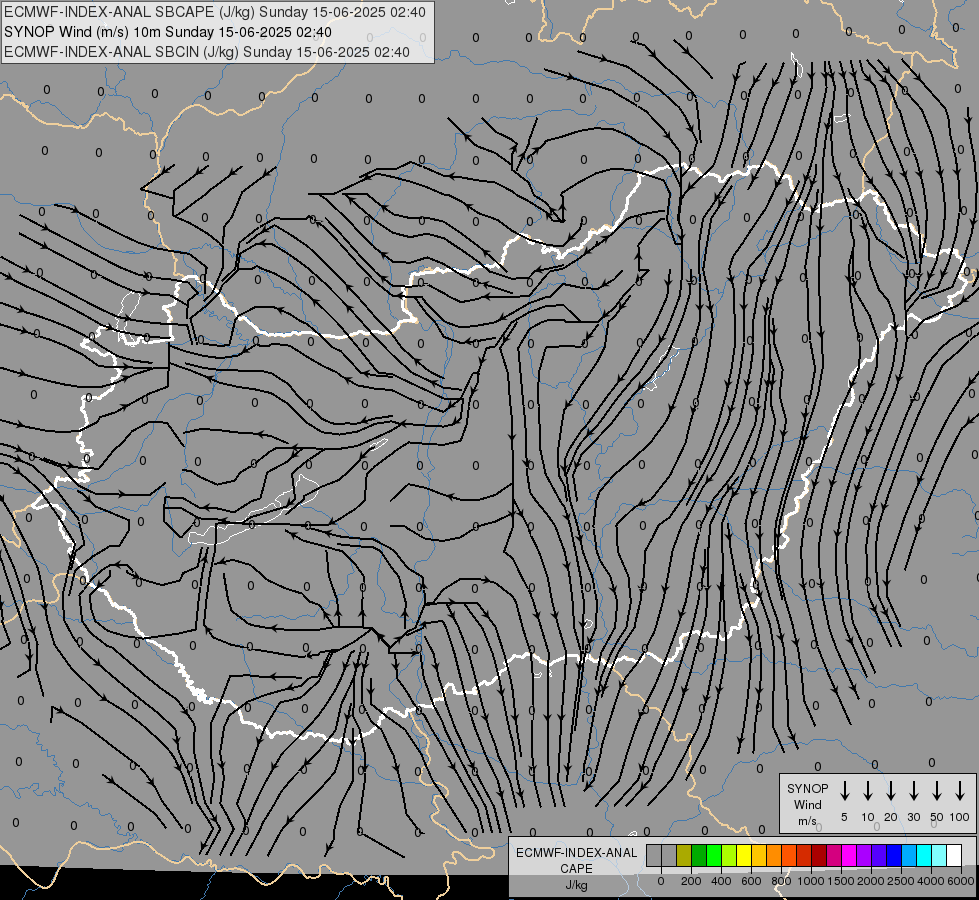Click the 4000 value on CAPE scale

pos(931,881)
